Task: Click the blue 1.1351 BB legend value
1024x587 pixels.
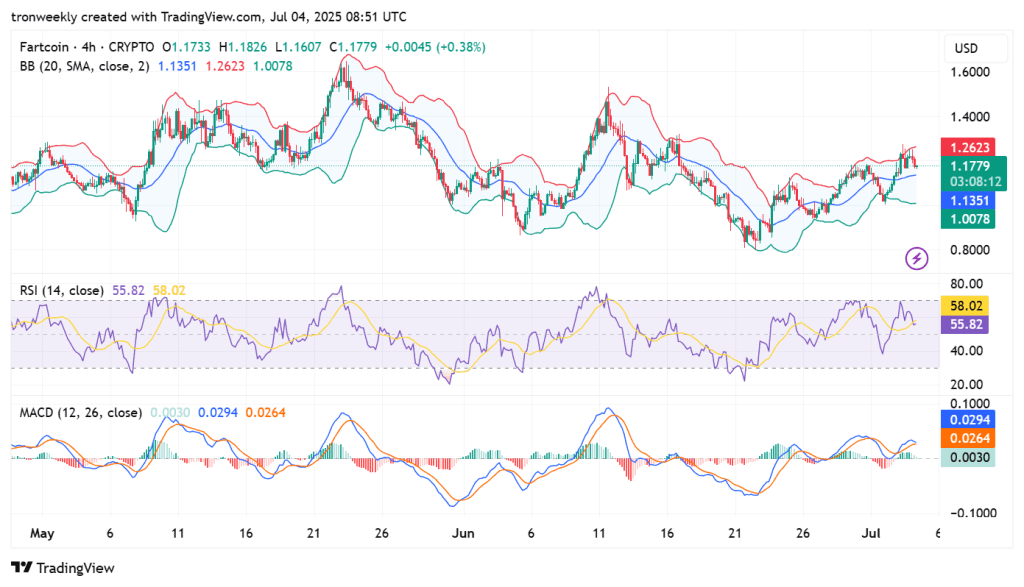Action: click(x=177, y=66)
